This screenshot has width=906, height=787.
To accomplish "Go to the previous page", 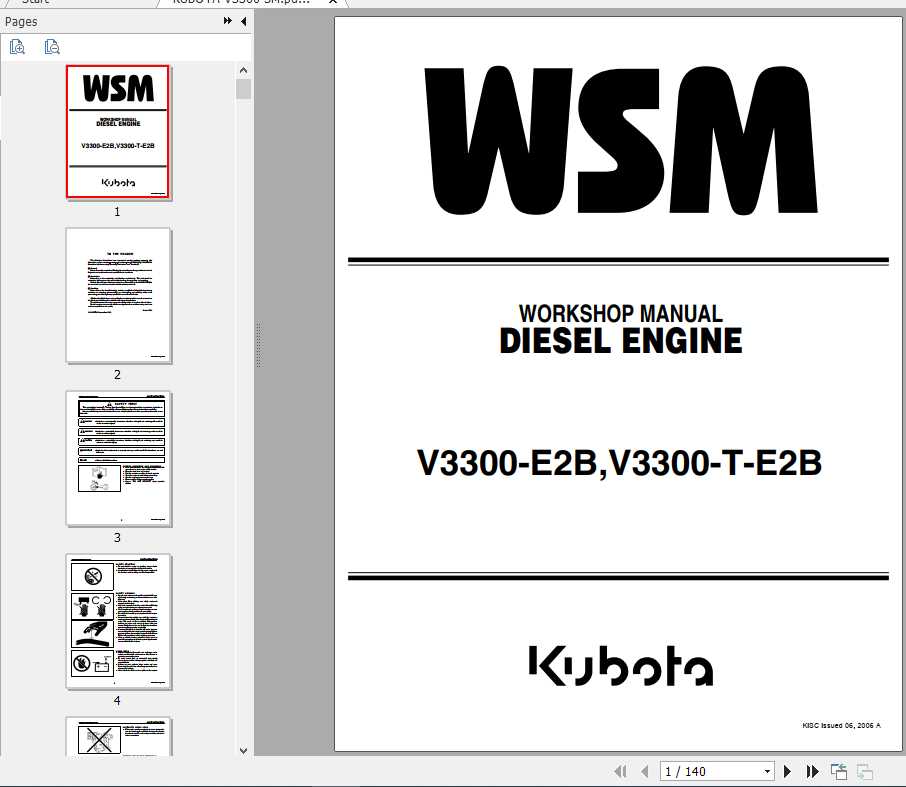I will [645, 771].
